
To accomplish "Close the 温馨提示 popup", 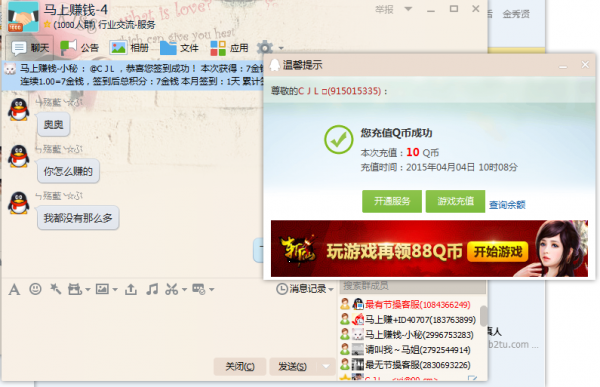I will point(585,65).
